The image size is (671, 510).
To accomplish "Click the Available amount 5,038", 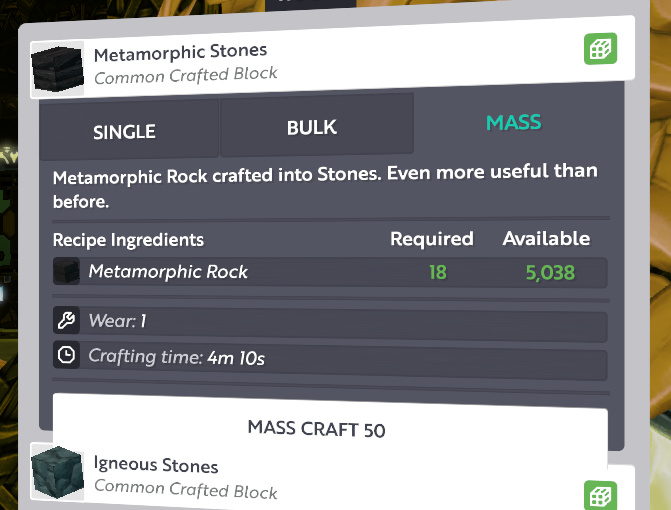I will coord(550,273).
